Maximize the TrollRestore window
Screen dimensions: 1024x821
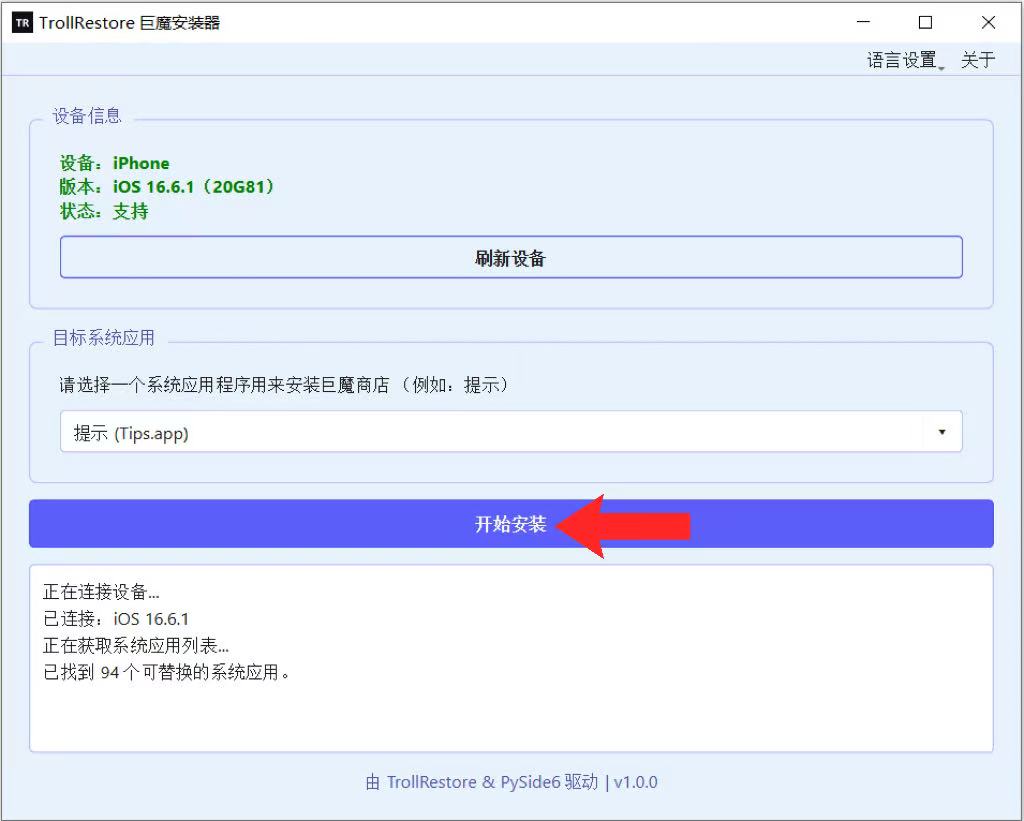925,22
